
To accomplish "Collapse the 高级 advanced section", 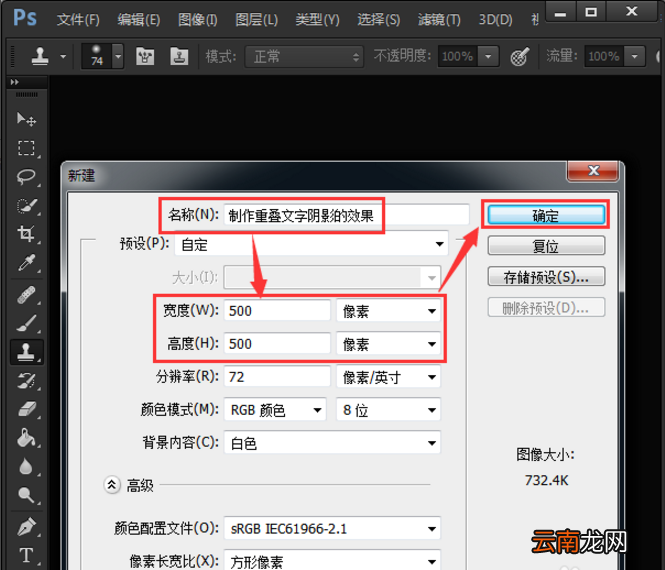I will 112,484.
